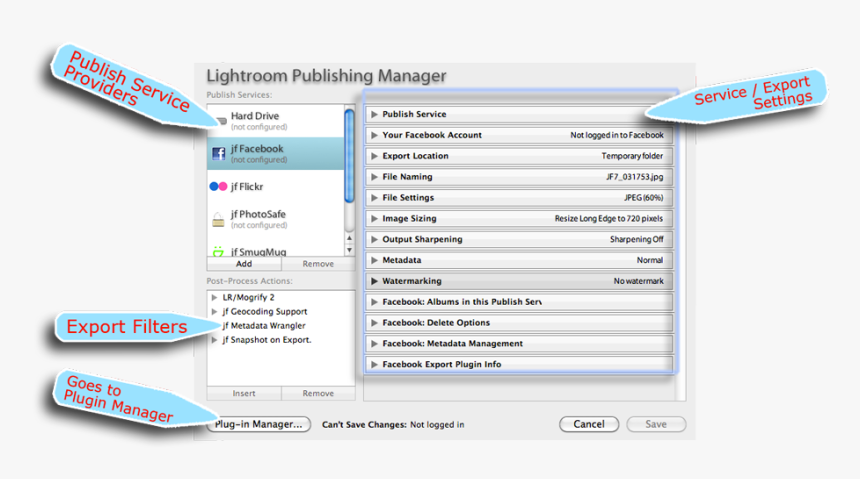Select the Hard Drive service icon
Viewport: 860px width, 479px height.
(222, 121)
